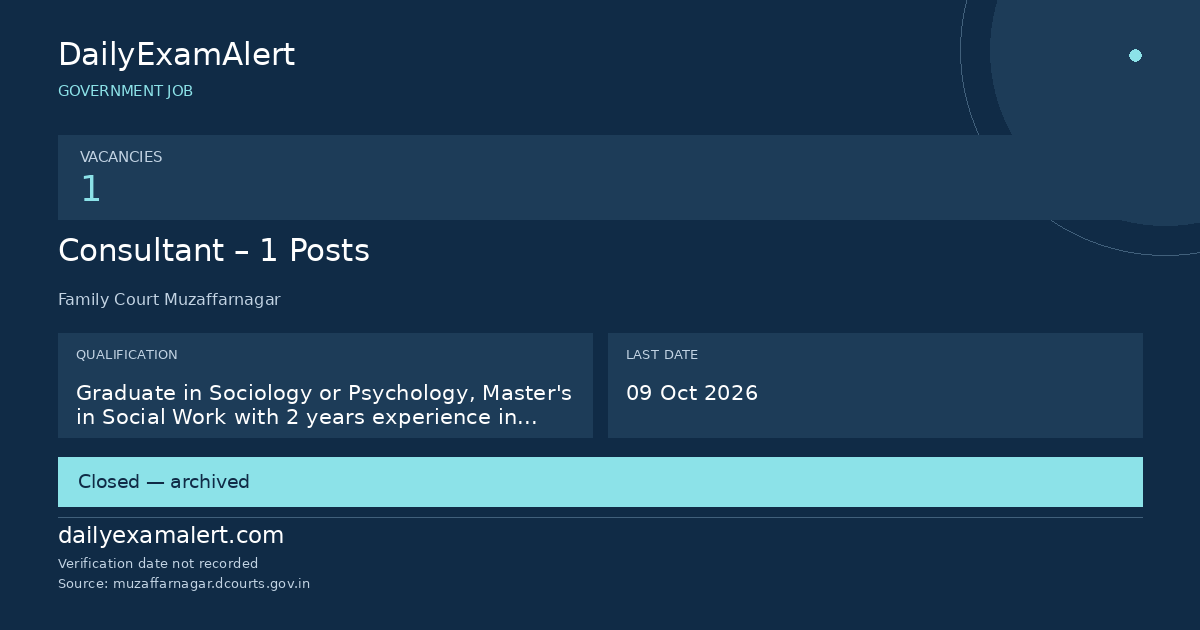The image size is (1200, 630).
Task: Open dailyexamalert.com link
Action: [171, 536]
